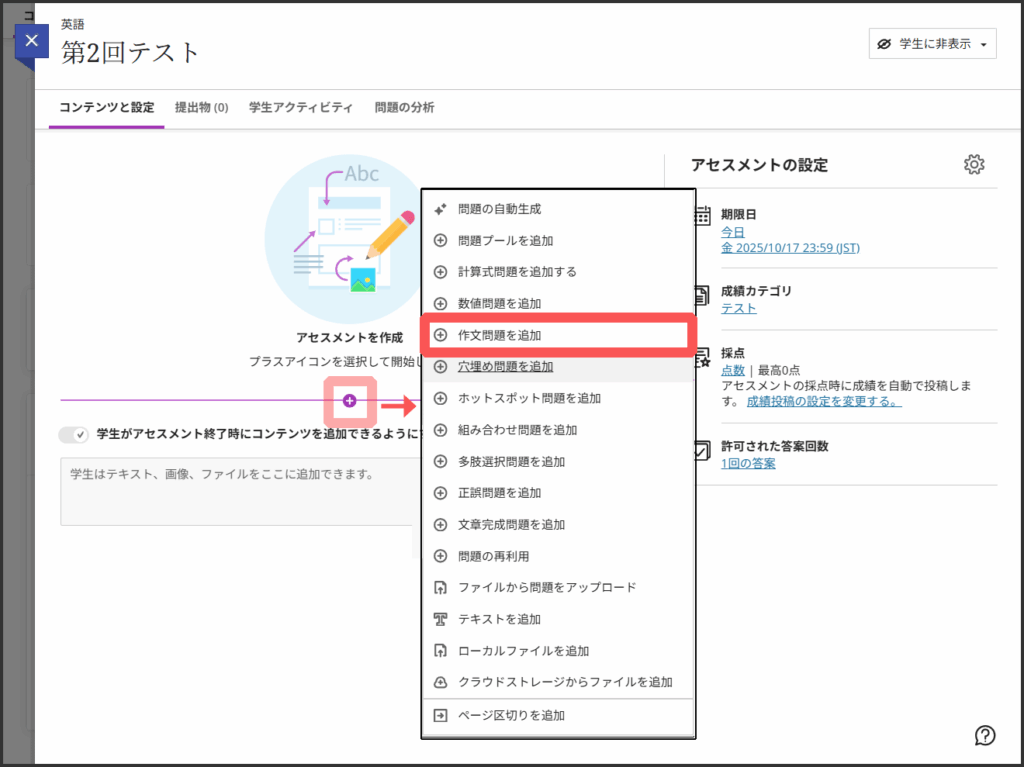The image size is (1024, 767).
Task: Click the purple plus add-content icon
Action: (x=349, y=401)
